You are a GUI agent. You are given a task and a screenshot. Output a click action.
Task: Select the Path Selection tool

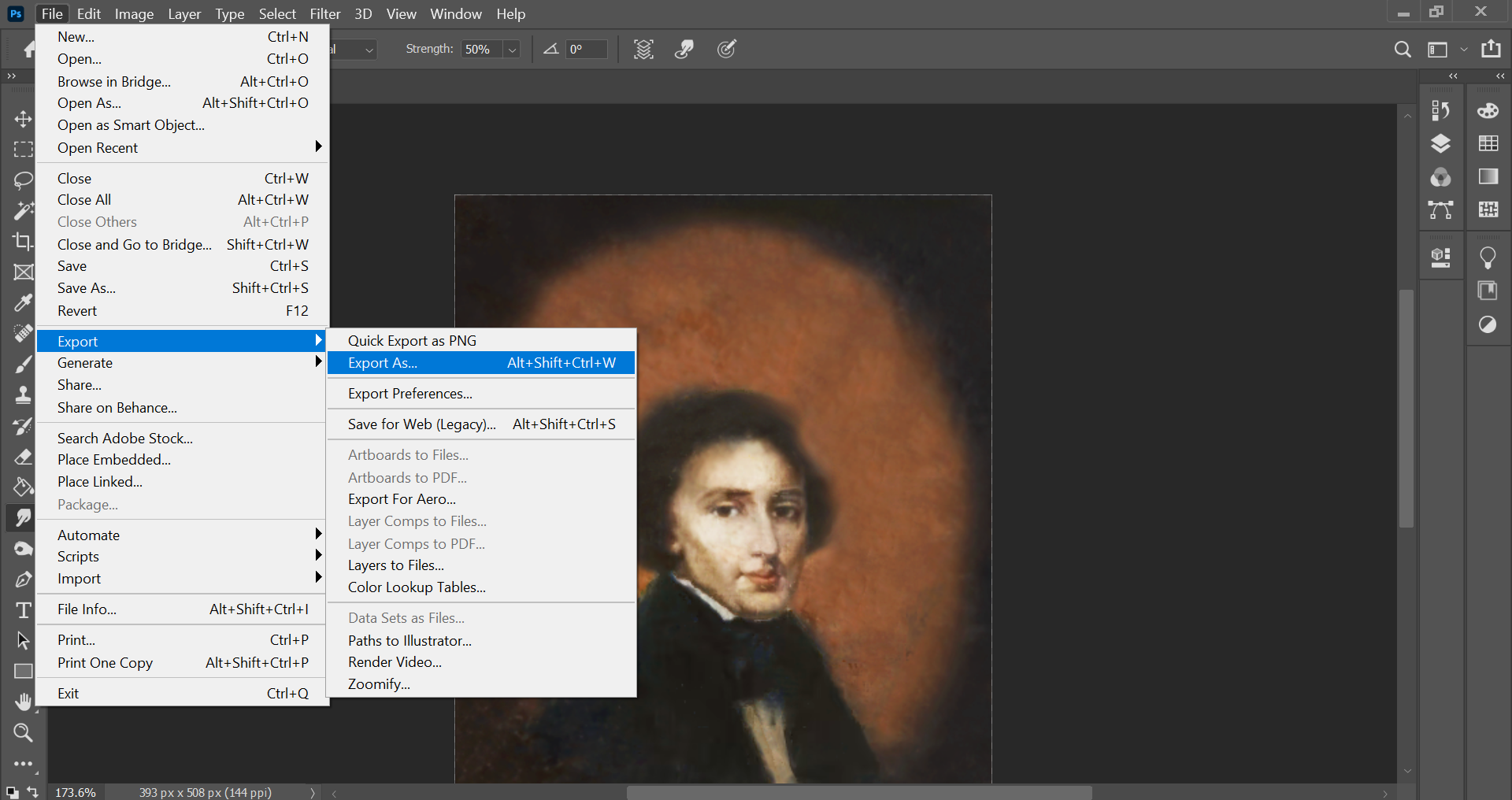(x=23, y=640)
